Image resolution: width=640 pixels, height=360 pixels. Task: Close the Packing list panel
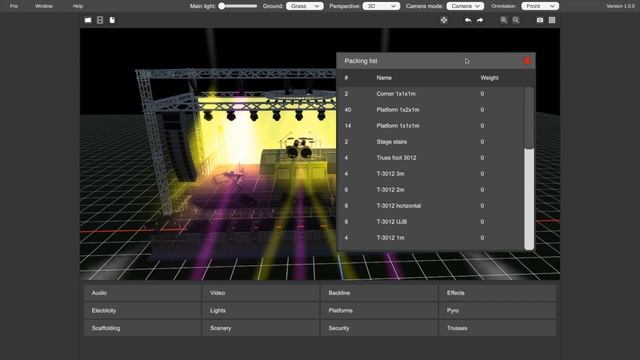527,61
